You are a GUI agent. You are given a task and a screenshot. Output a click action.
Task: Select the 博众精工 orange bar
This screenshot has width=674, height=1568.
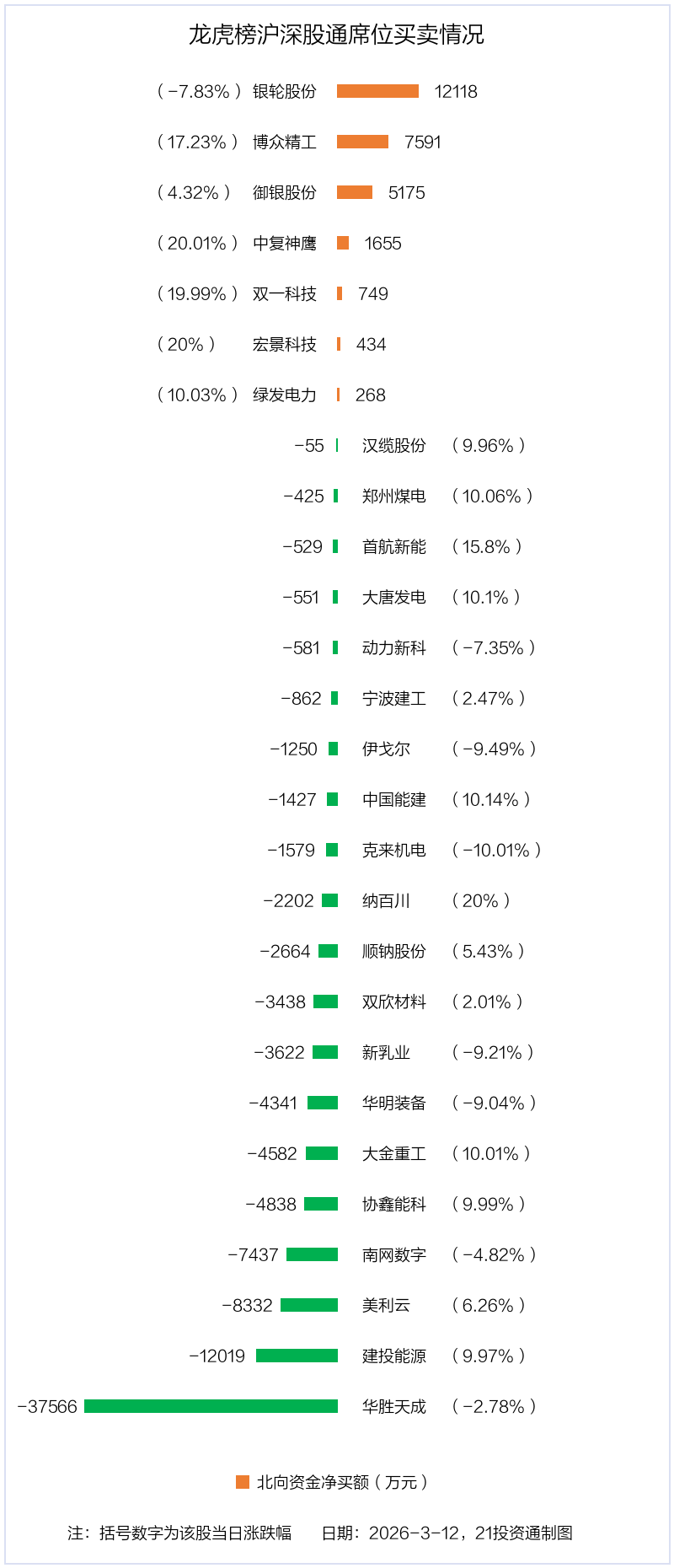pyautogui.click(x=362, y=142)
